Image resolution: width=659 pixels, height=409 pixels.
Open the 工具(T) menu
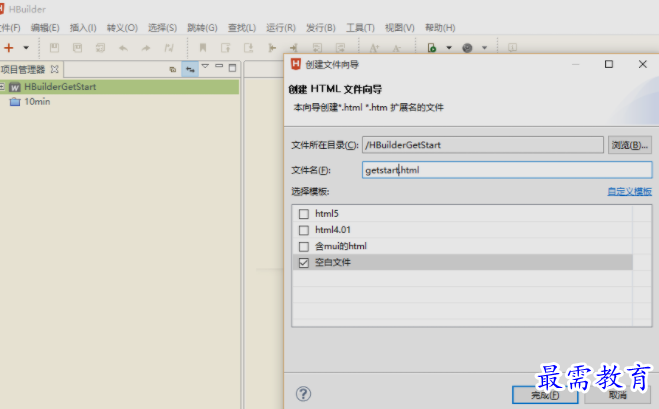click(x=360, y=28)
